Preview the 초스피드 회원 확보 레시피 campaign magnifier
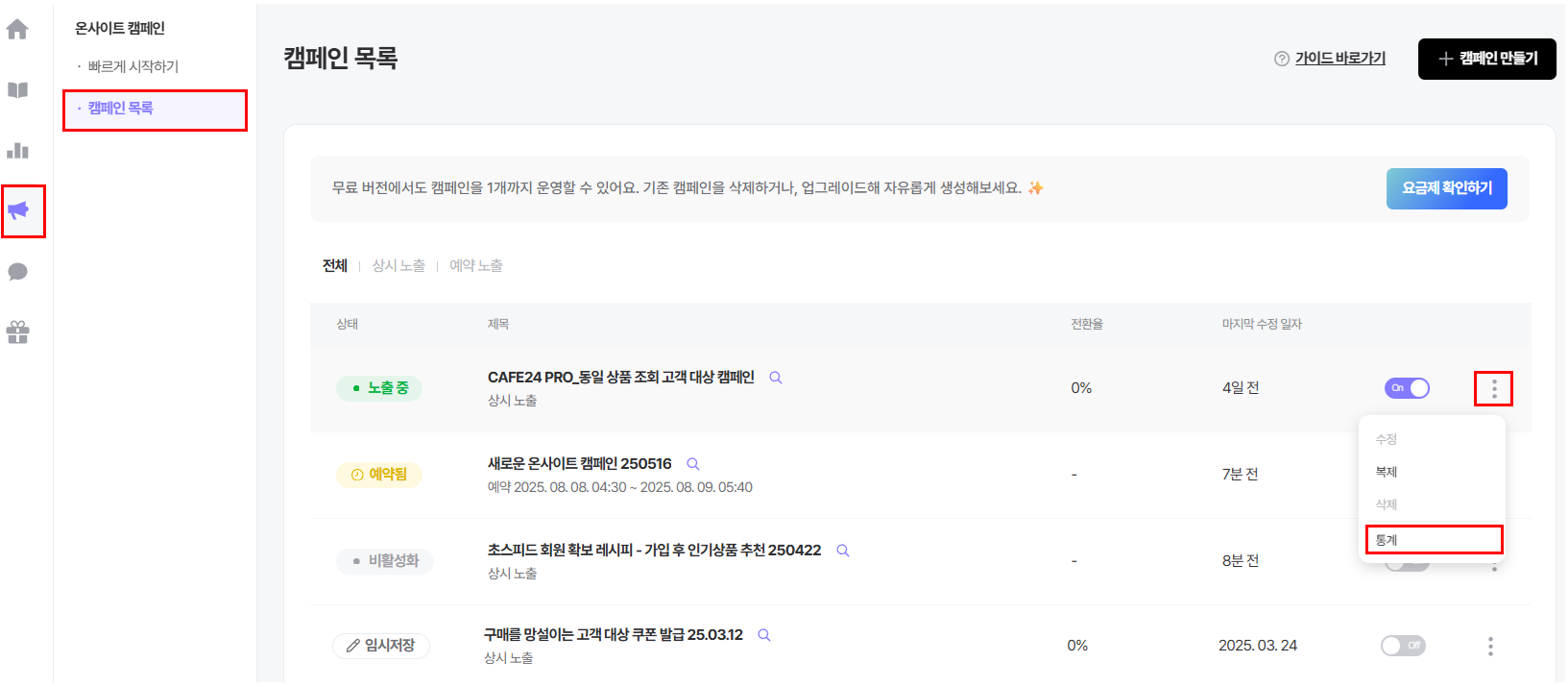Screen dimensions: 1568x687 tap(843, 551)
